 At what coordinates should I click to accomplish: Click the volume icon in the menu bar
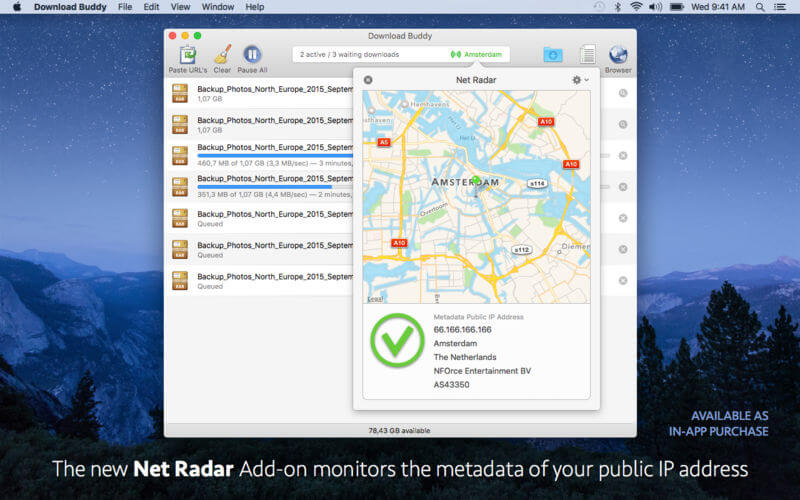pos(655,7)
